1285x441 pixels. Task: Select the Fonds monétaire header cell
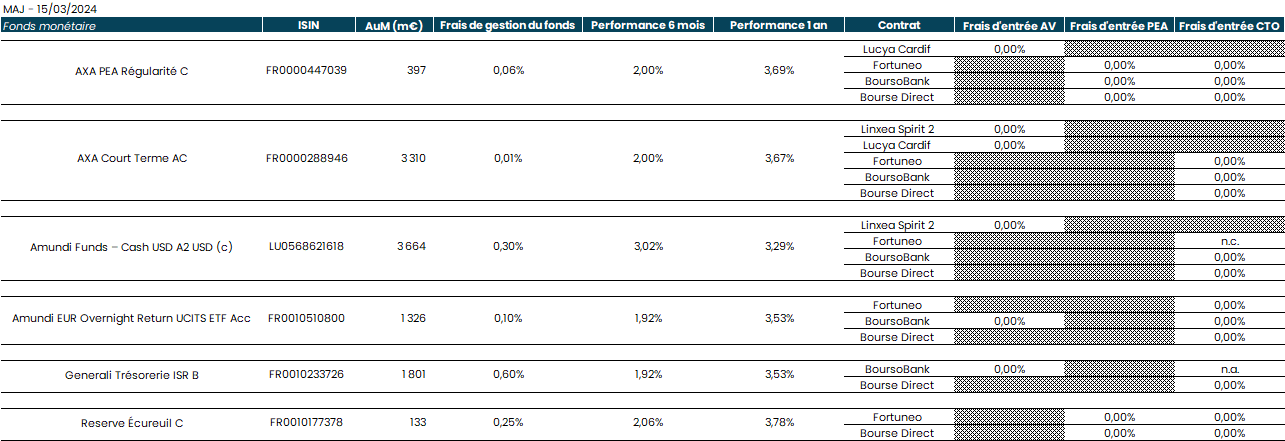point(130,25)
